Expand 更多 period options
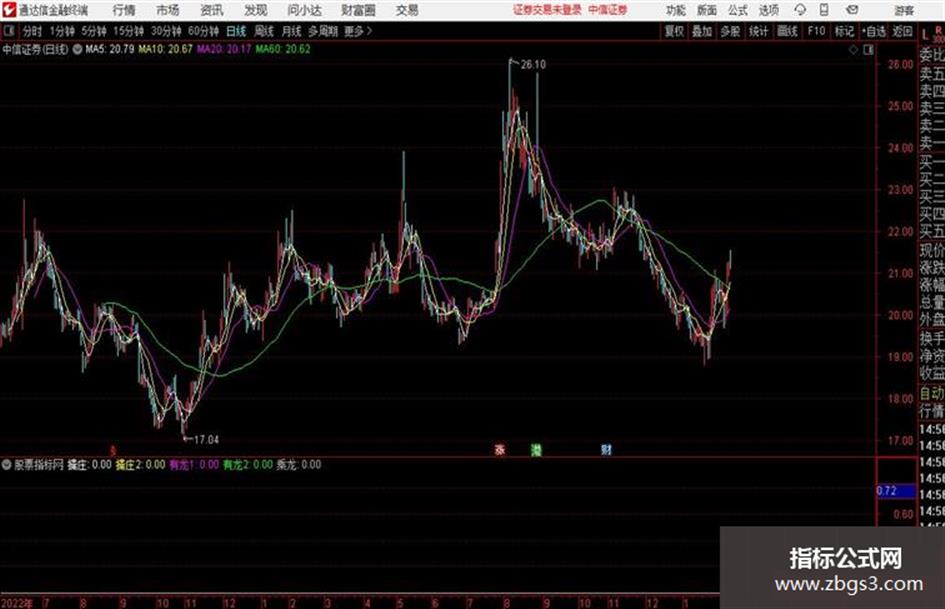 [358, 31]
